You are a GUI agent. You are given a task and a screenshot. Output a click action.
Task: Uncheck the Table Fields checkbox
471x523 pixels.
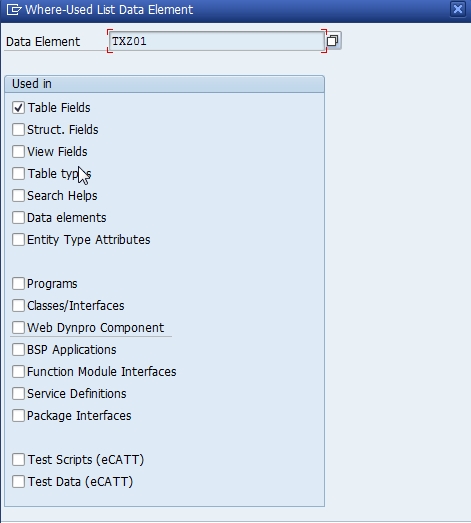pos(18,108)
